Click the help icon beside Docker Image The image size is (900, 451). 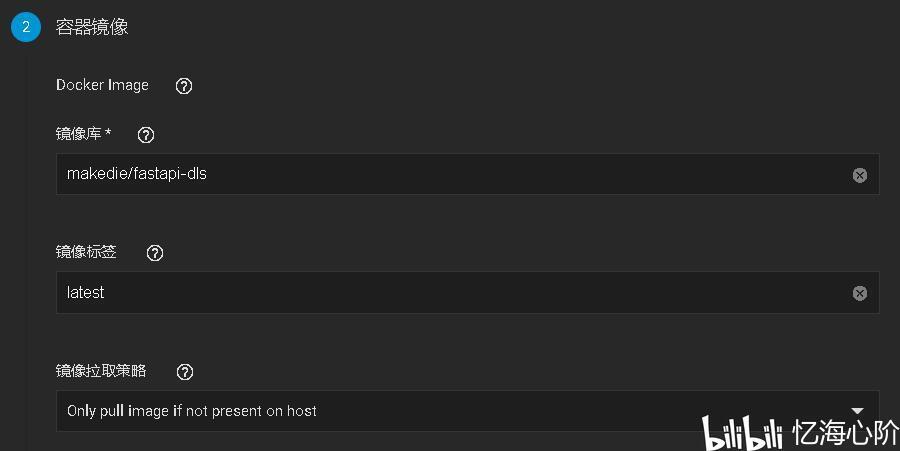coord(184,86)
